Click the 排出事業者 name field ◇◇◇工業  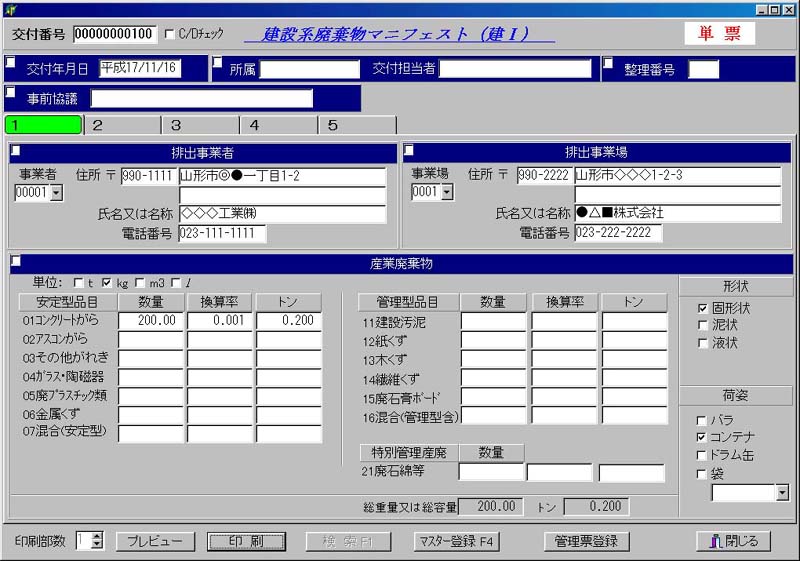[283, 214]
